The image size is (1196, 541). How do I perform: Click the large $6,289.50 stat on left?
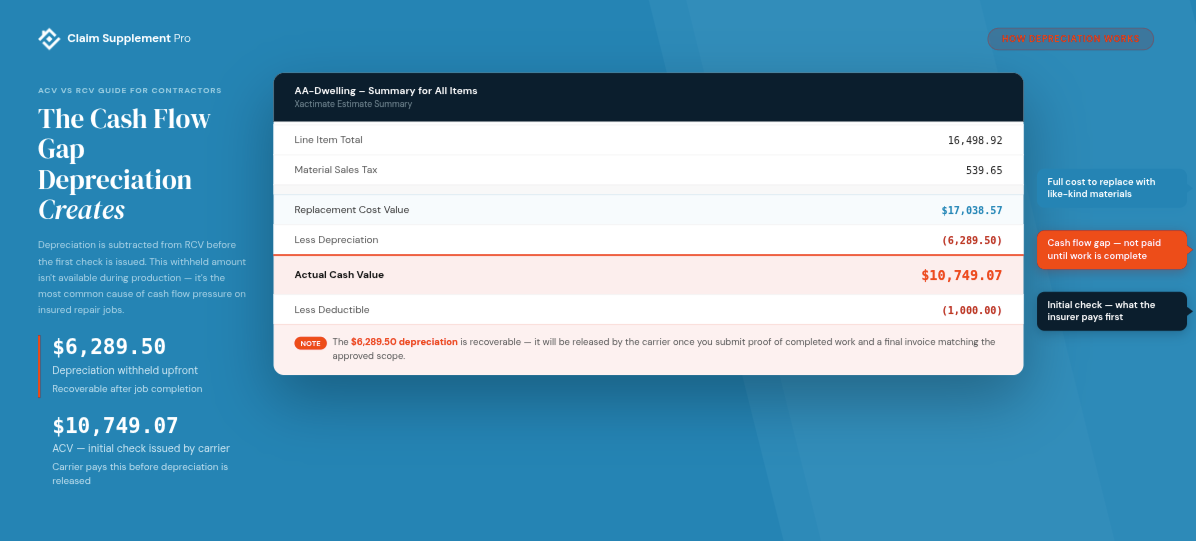point(109,346)
